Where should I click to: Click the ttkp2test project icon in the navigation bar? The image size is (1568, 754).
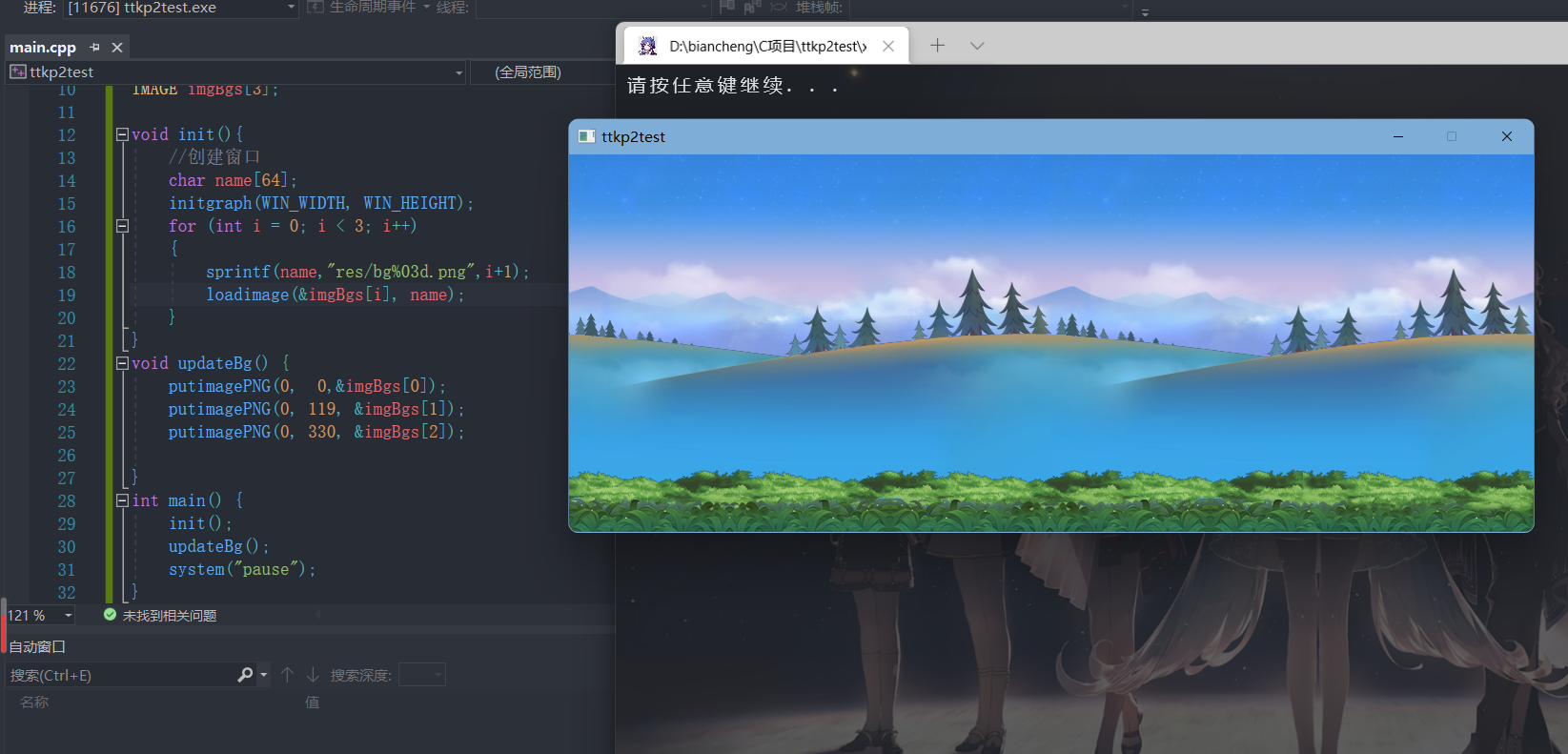click(x=18, y=72)
